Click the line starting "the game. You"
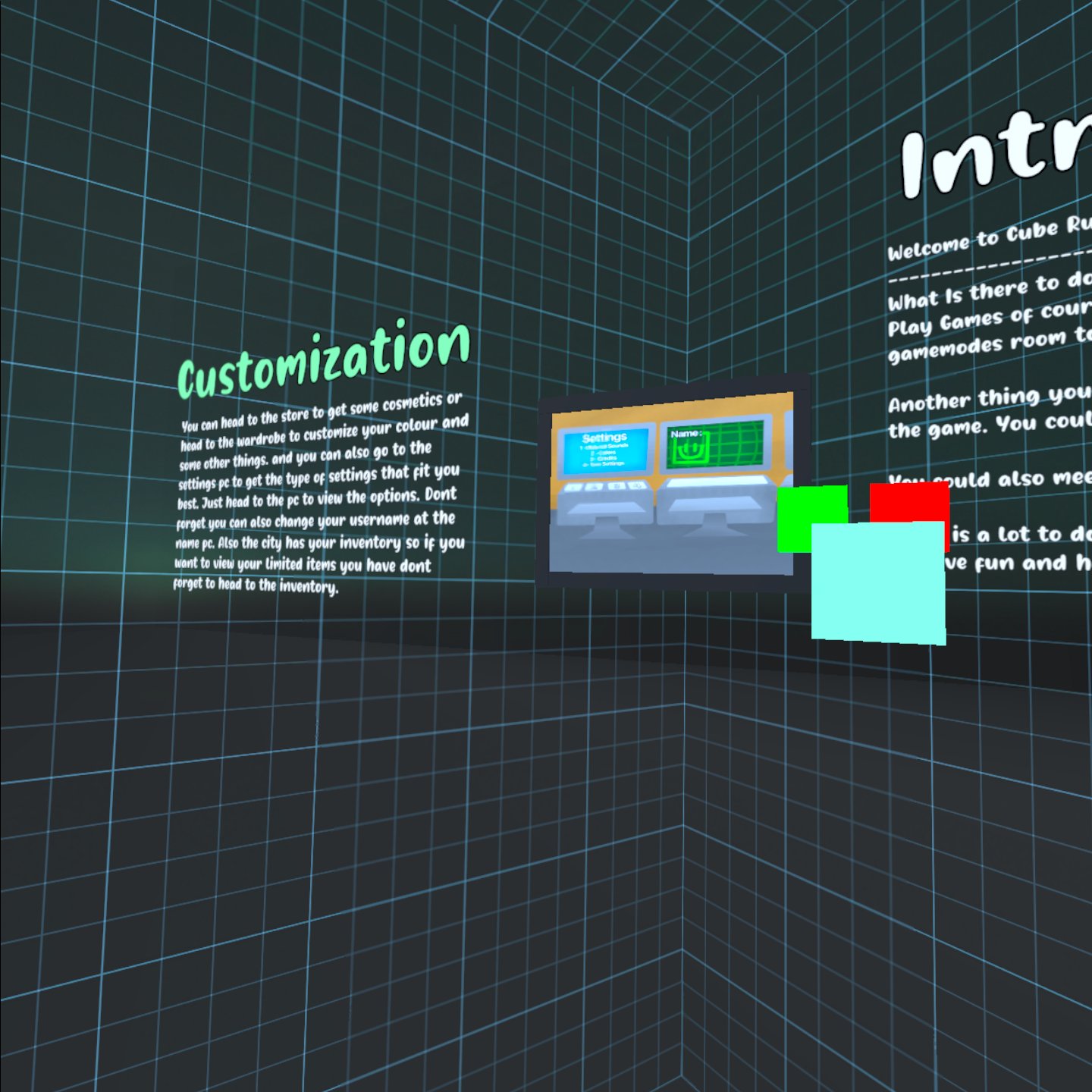This screenshot has height=1092, width=1092. point(990,425)
